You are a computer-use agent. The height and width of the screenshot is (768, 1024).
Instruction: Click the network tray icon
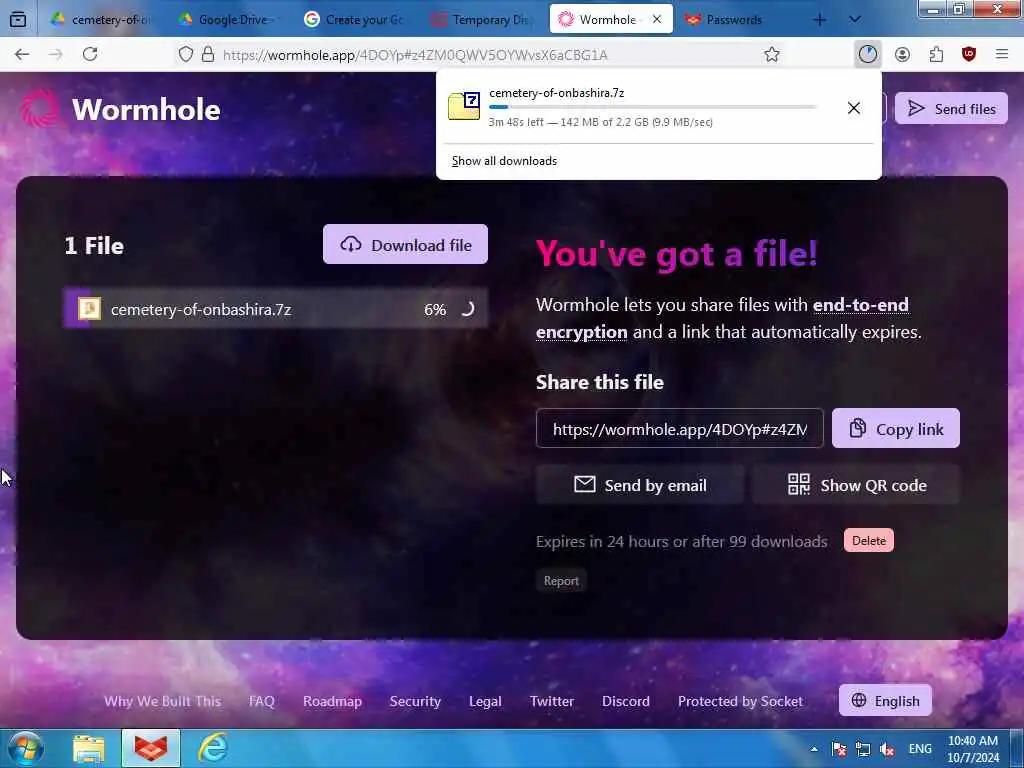click(863, 749)
